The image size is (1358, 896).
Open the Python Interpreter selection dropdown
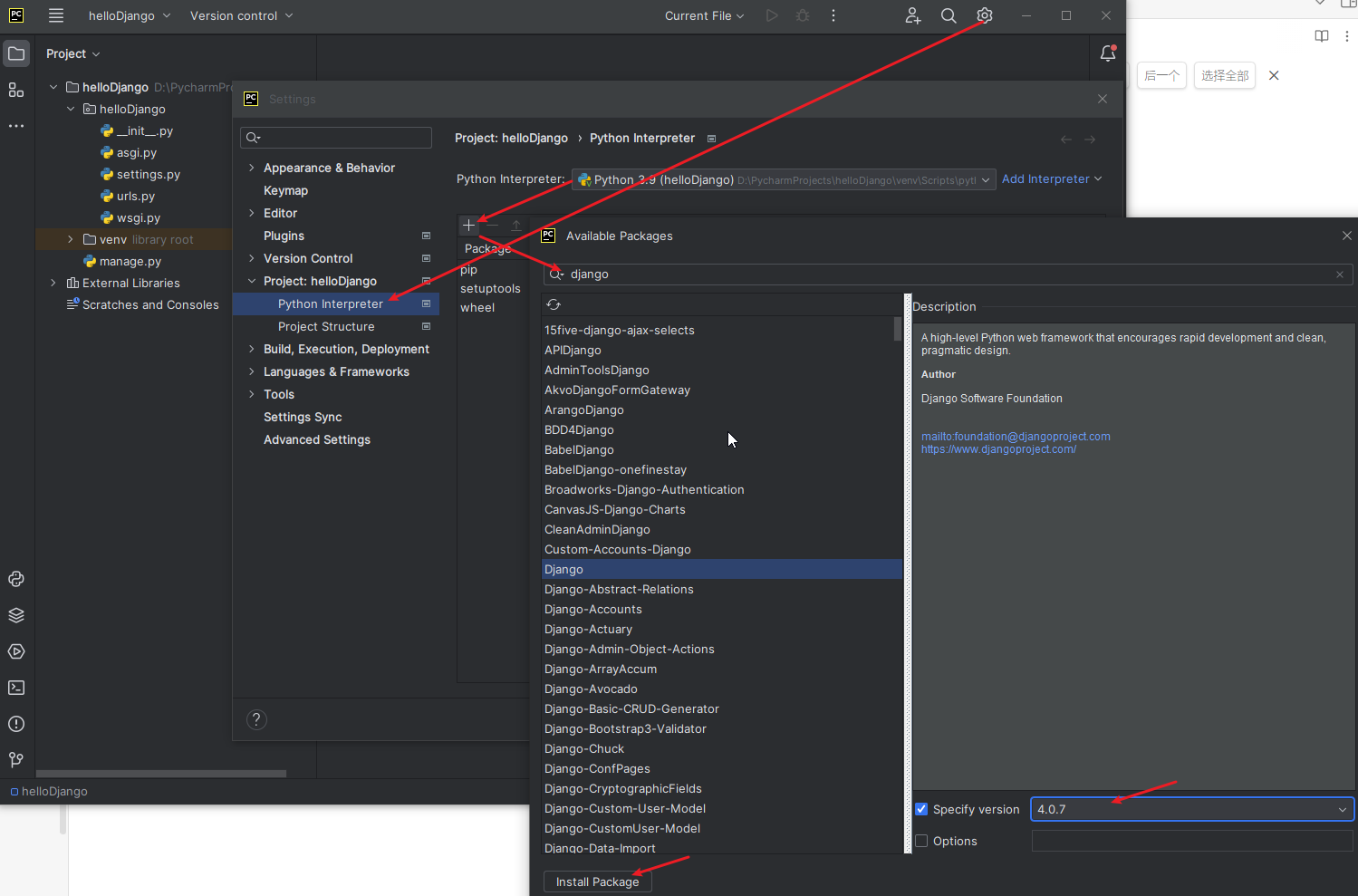[784, 179]
